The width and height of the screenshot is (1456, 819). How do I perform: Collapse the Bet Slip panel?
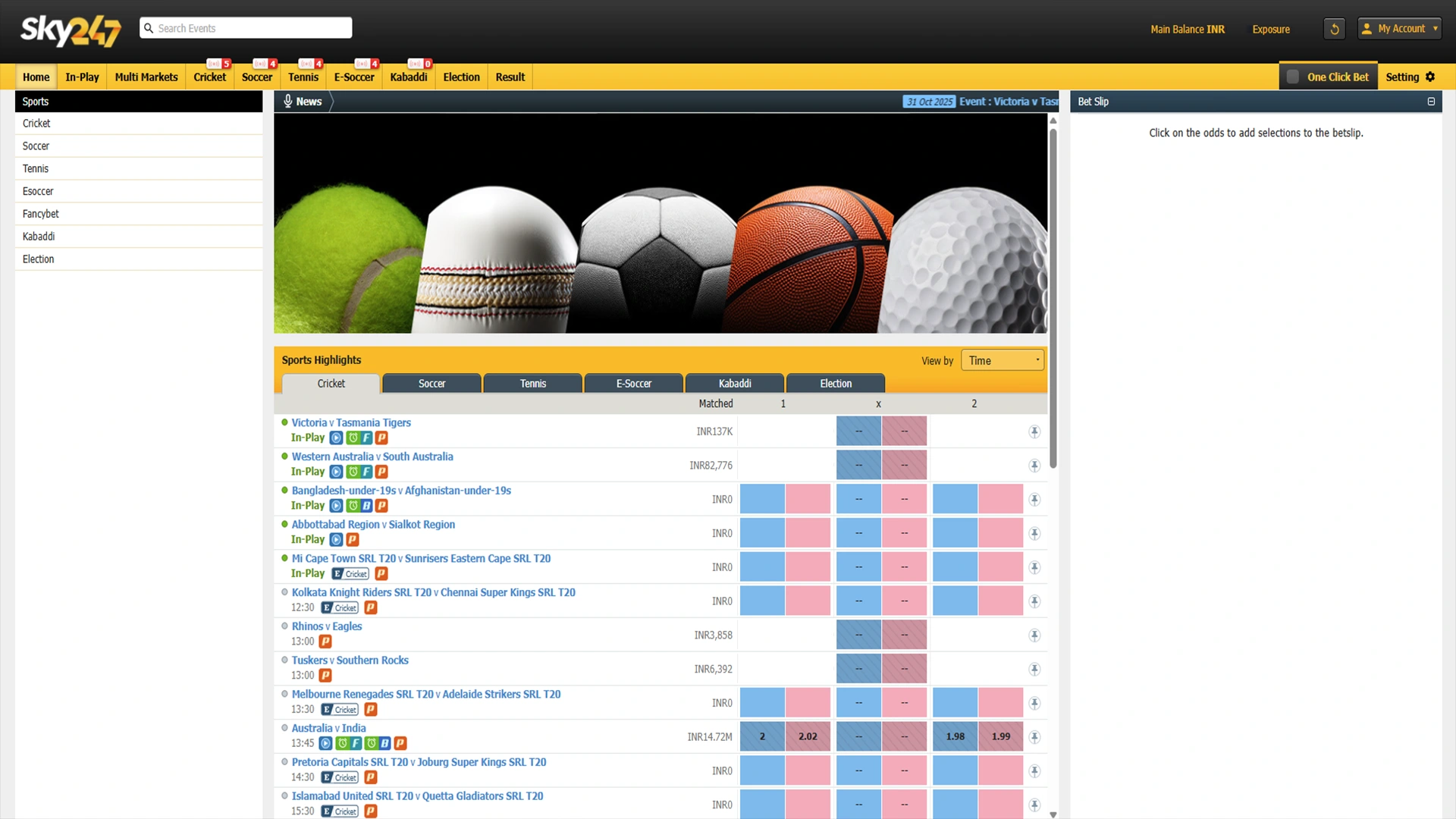tap(1431, 101)
